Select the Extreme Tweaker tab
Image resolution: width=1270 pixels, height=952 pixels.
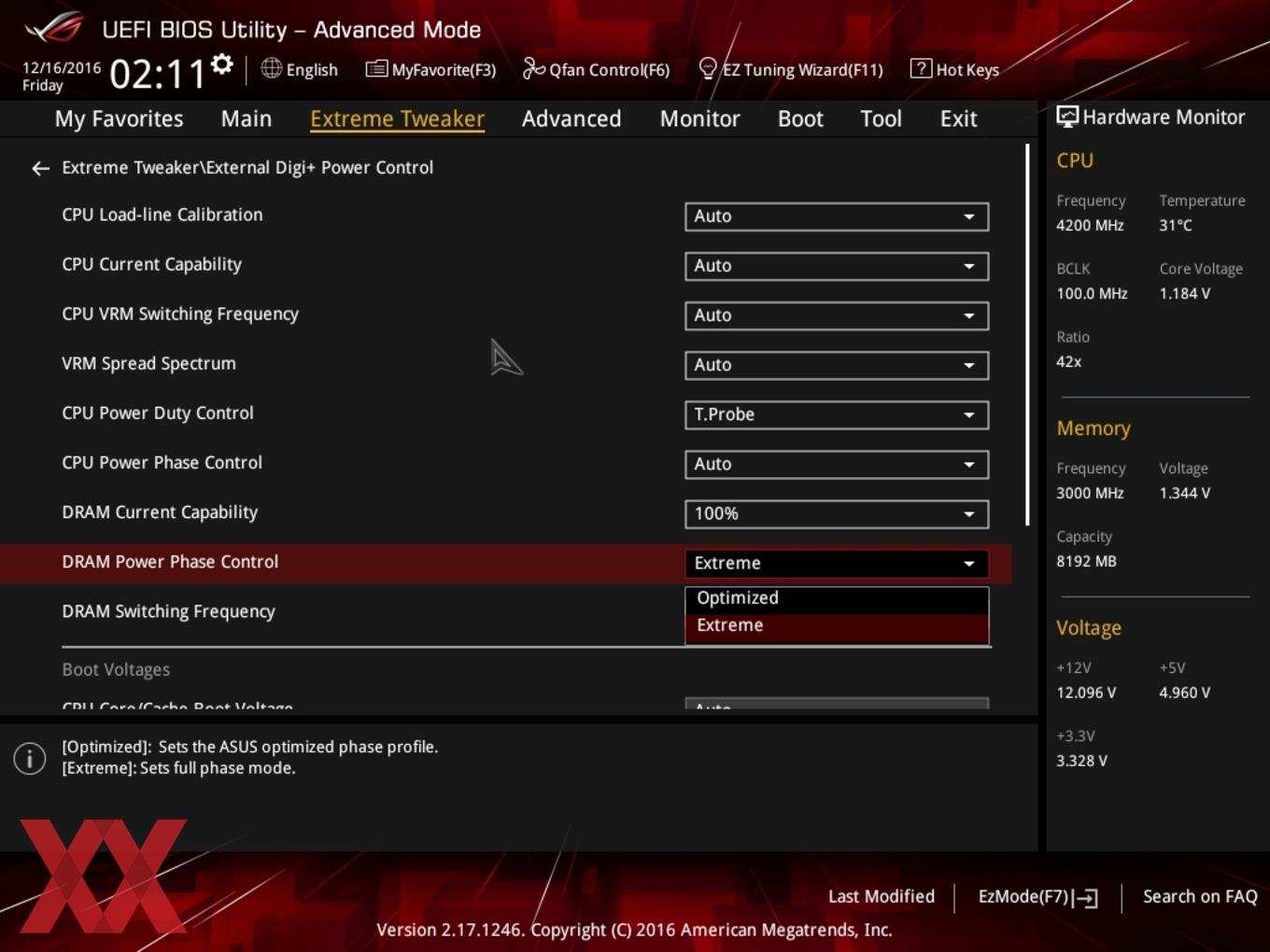click(397, 119)
